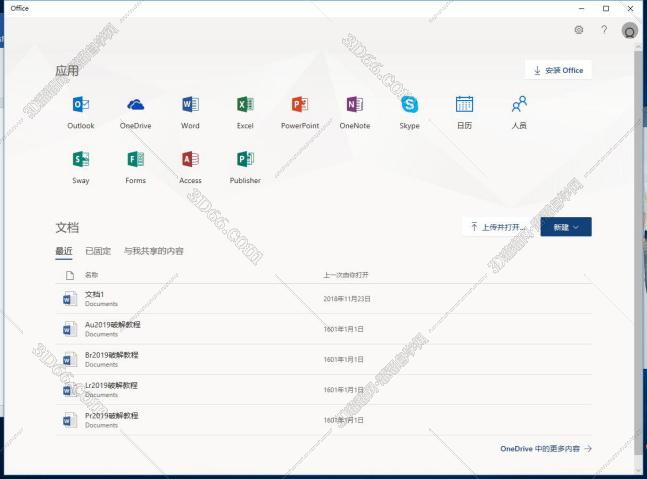Open the Outlook app
This screenshot has width=647, height=479.
[x=81, y=113]
